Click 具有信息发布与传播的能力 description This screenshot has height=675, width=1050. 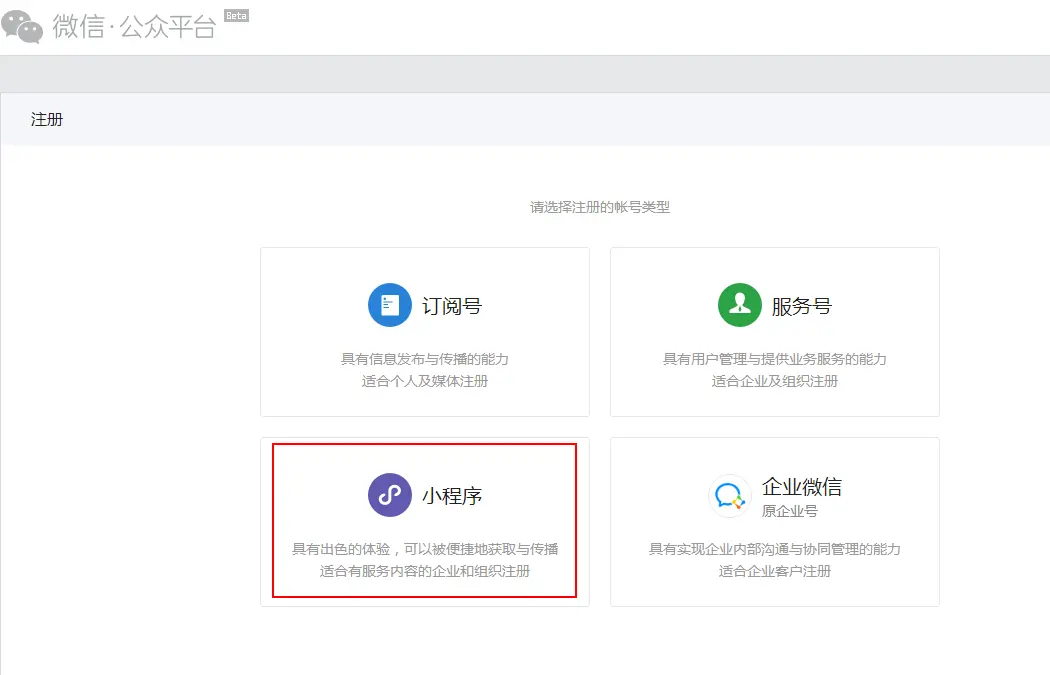[425, 359]
